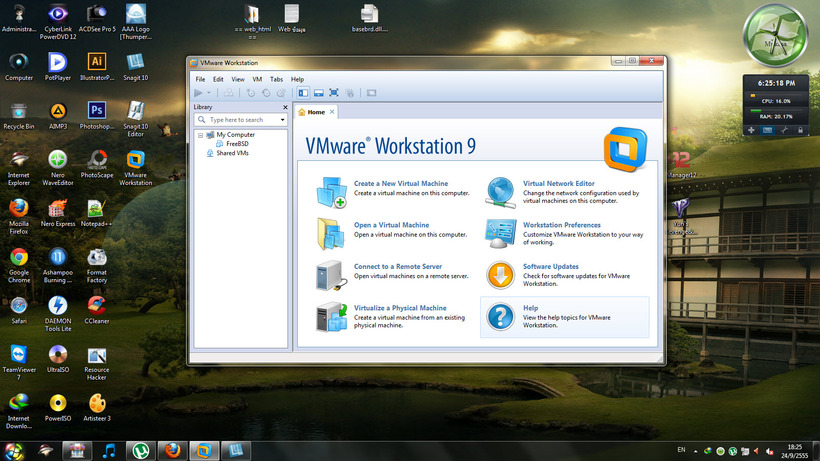Click the open virtual machine folder icon
The height and width of the screenshot is (461, 820).
(331, 233)
